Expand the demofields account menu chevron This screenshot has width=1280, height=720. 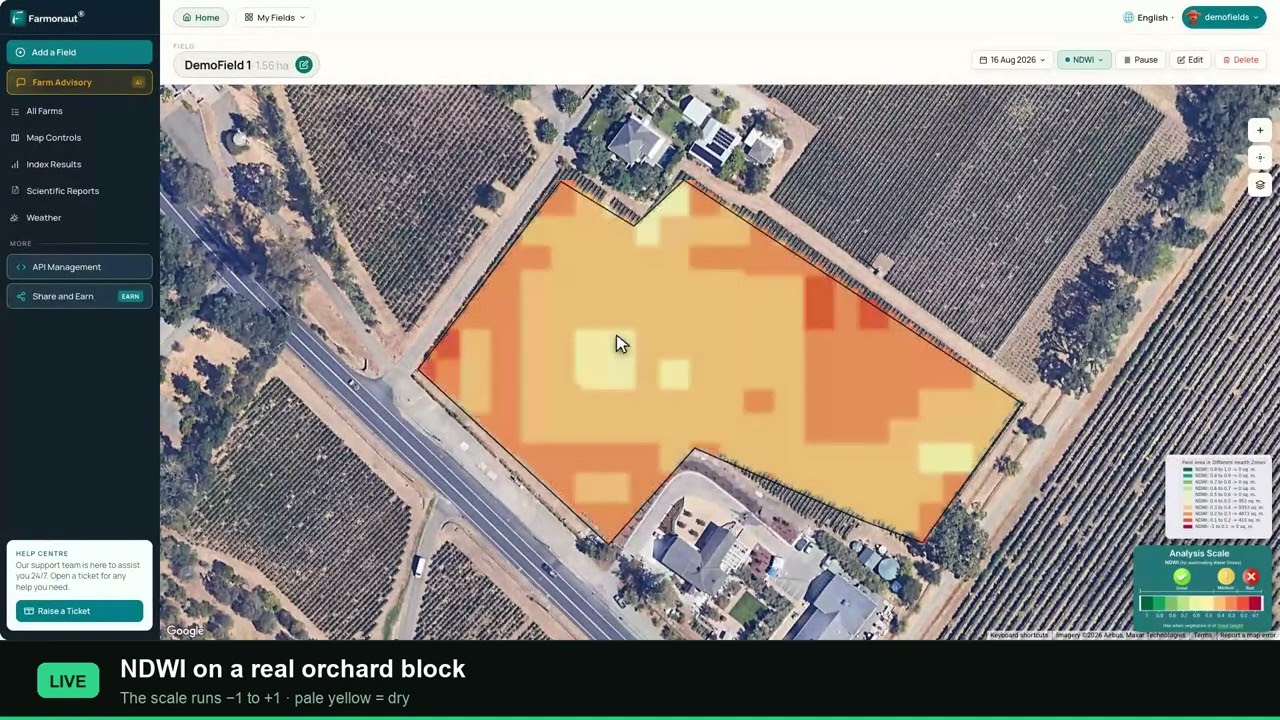[x=1257, y=17]
